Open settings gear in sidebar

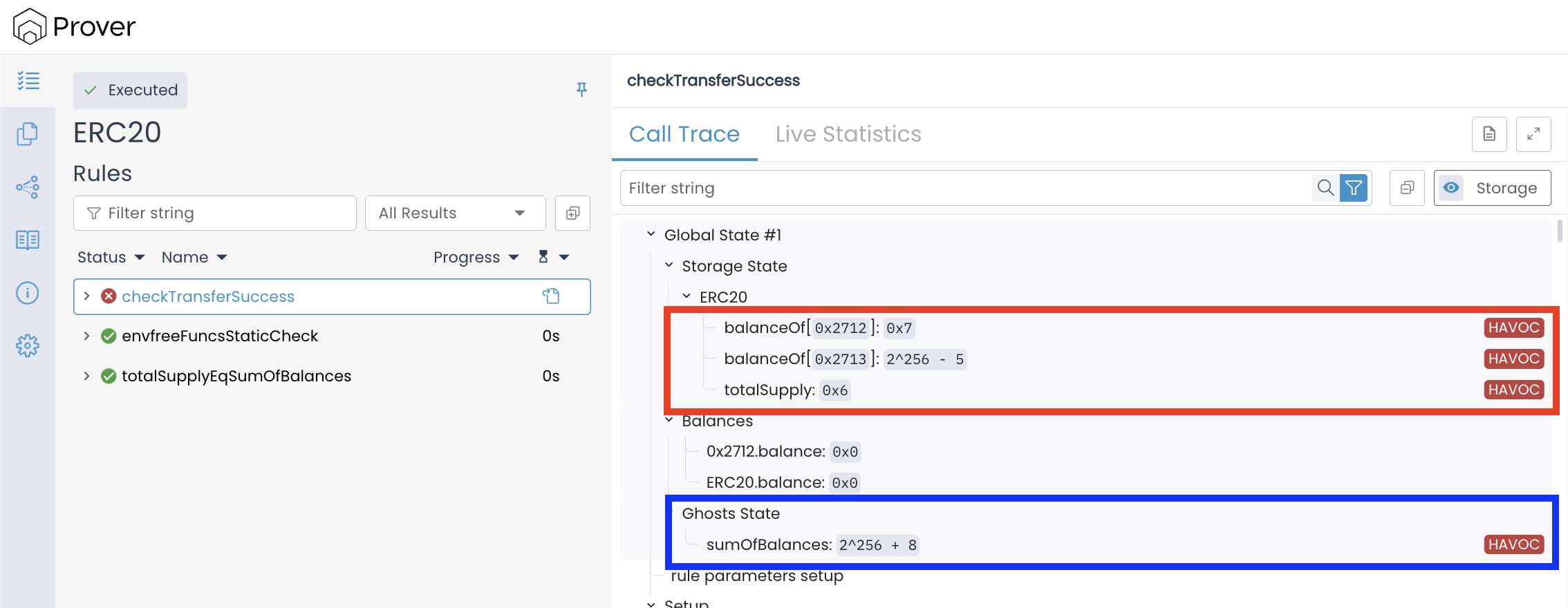pos(28,345)
